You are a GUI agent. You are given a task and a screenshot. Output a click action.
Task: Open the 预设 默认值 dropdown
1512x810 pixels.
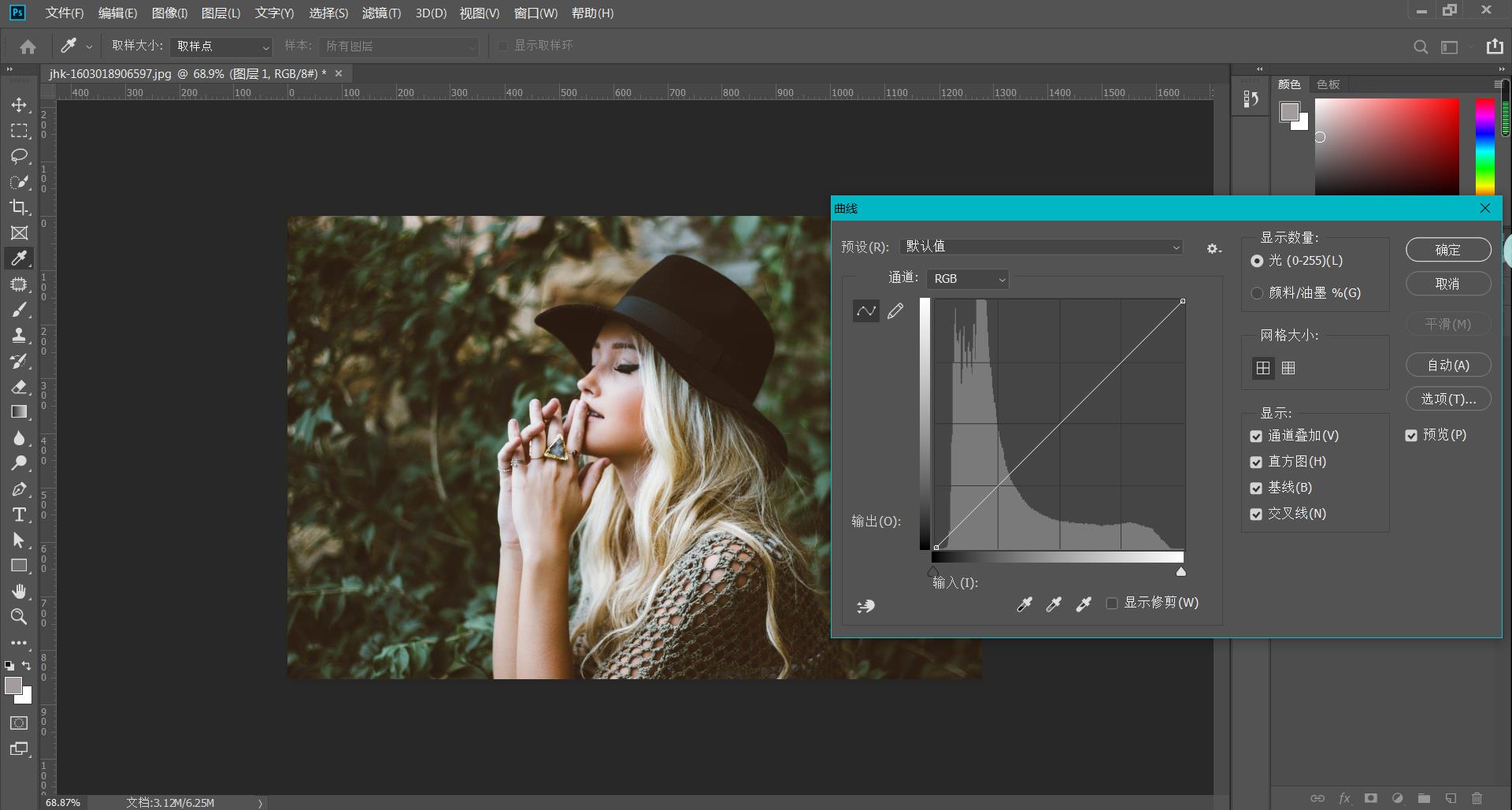[1041, 247]
